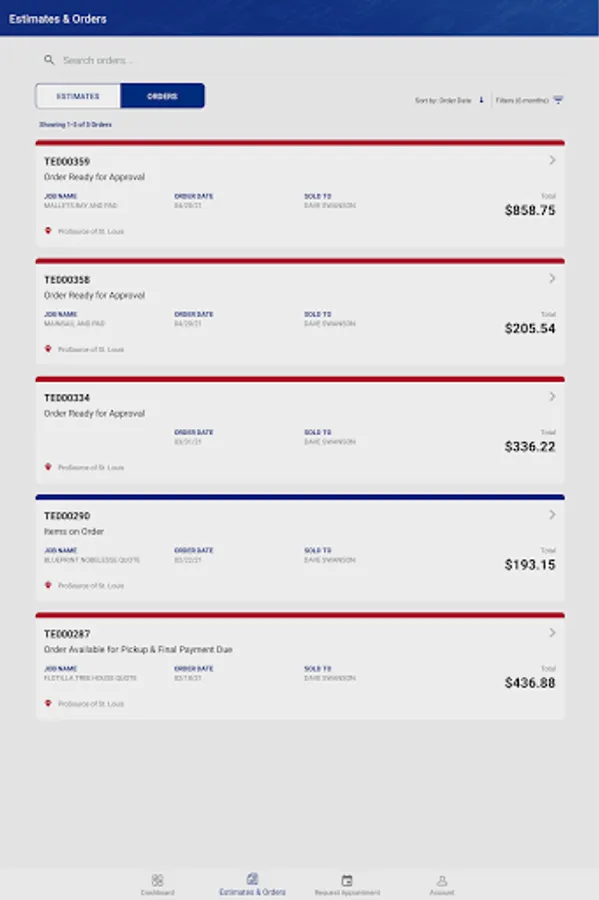
Task: Click the search magnifier icon
Action: tap(49, 60)
